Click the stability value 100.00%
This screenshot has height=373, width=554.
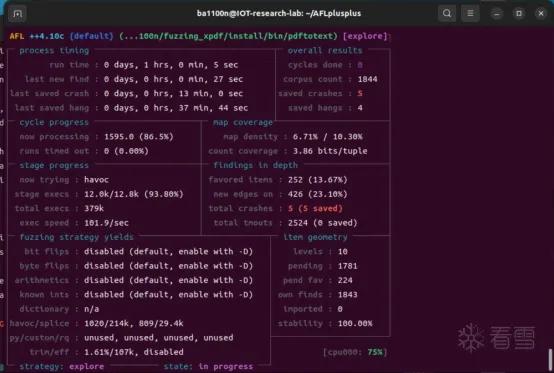[355, 324]
